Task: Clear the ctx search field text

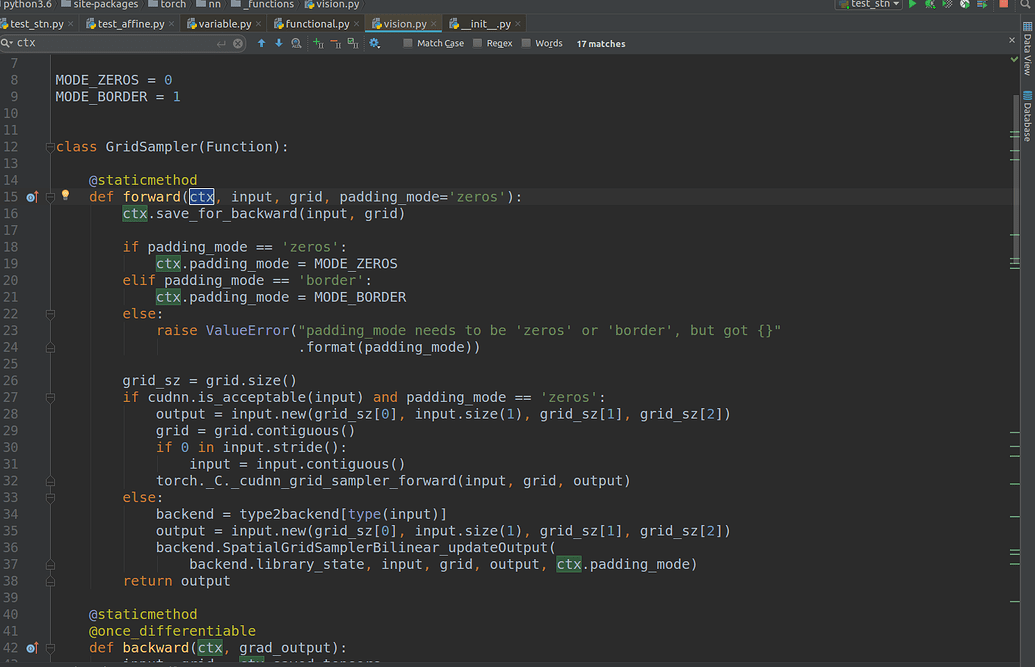Action: pos(238,44)
